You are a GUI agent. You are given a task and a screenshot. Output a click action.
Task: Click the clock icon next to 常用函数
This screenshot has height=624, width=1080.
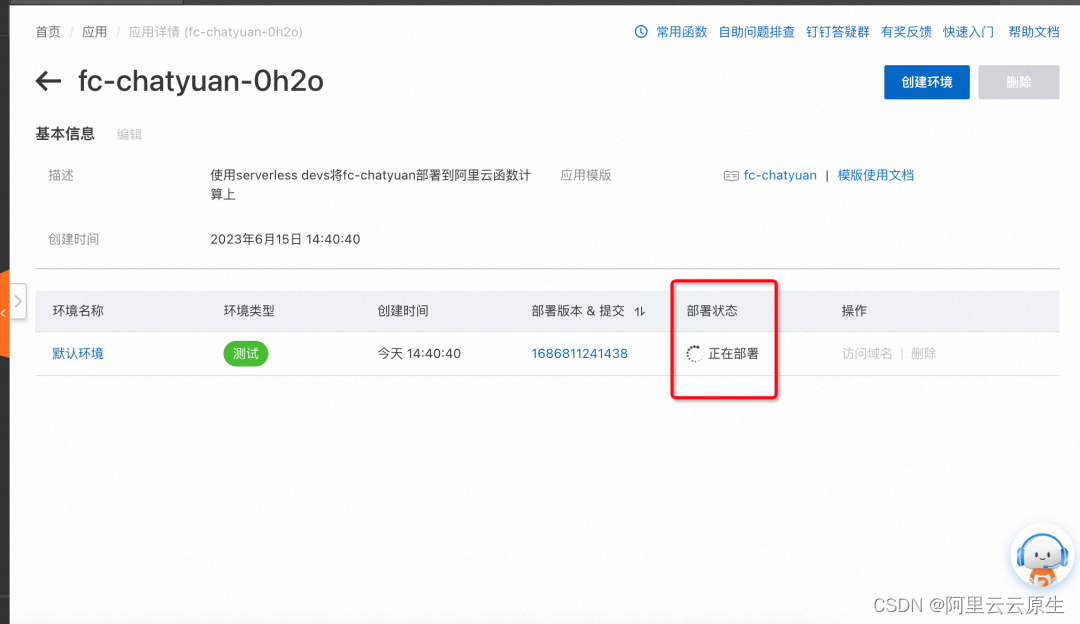640,31
